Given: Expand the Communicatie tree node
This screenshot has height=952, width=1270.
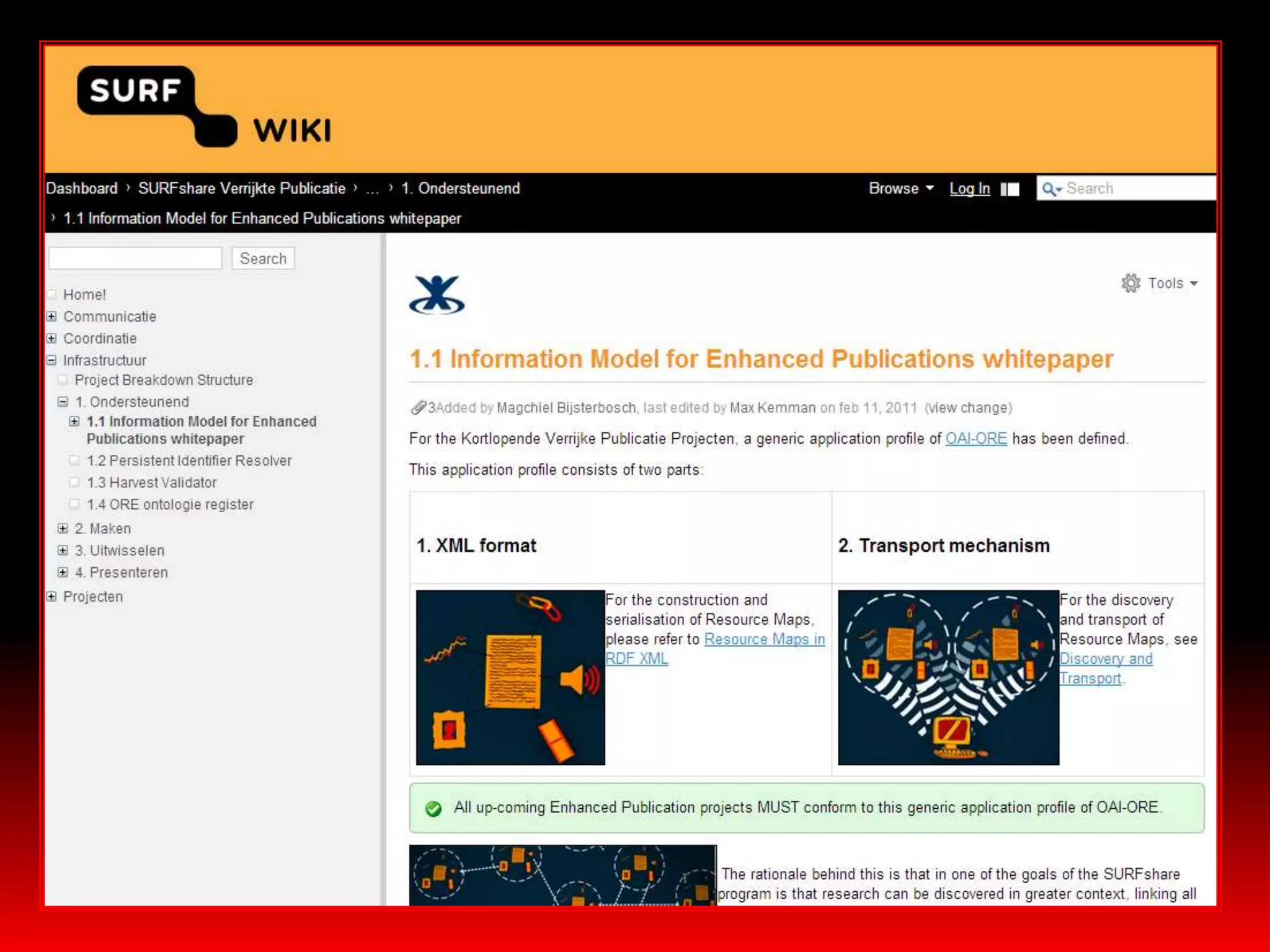Looking at the screenshot, I should (52, 317).
